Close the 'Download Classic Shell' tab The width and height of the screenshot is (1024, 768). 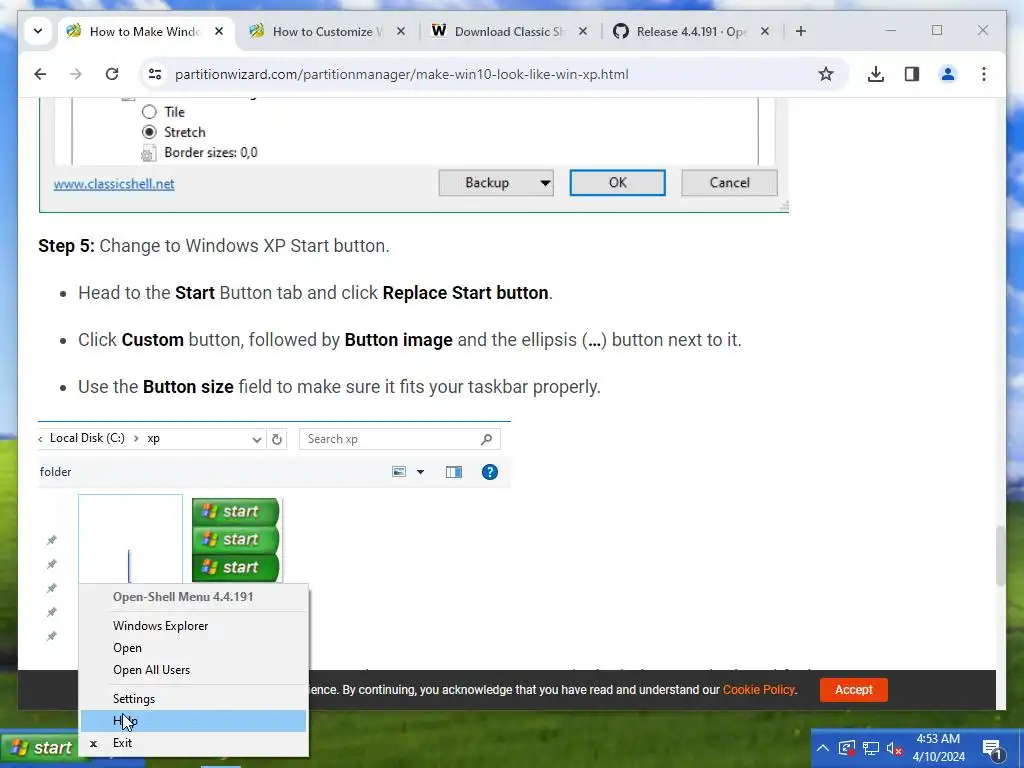pyautogui.click(x=583, y=31)
